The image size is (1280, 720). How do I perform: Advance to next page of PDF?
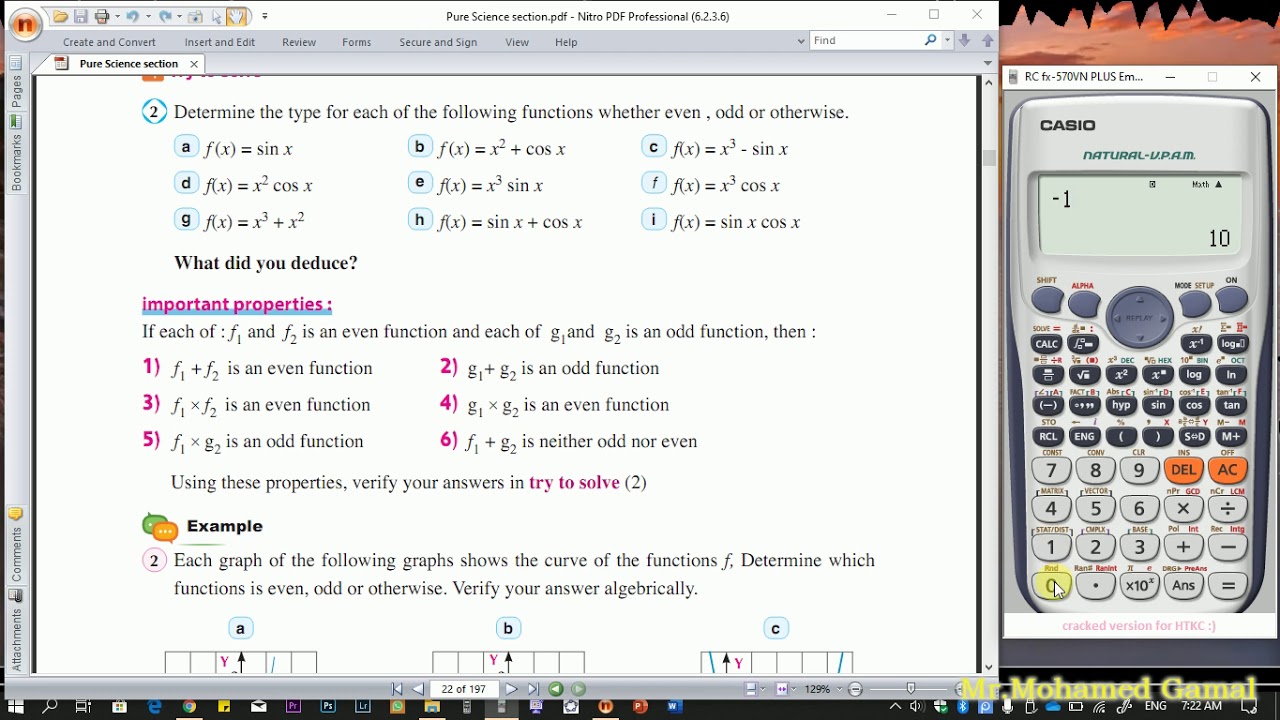pyautogui.click(x=511, y=689)
